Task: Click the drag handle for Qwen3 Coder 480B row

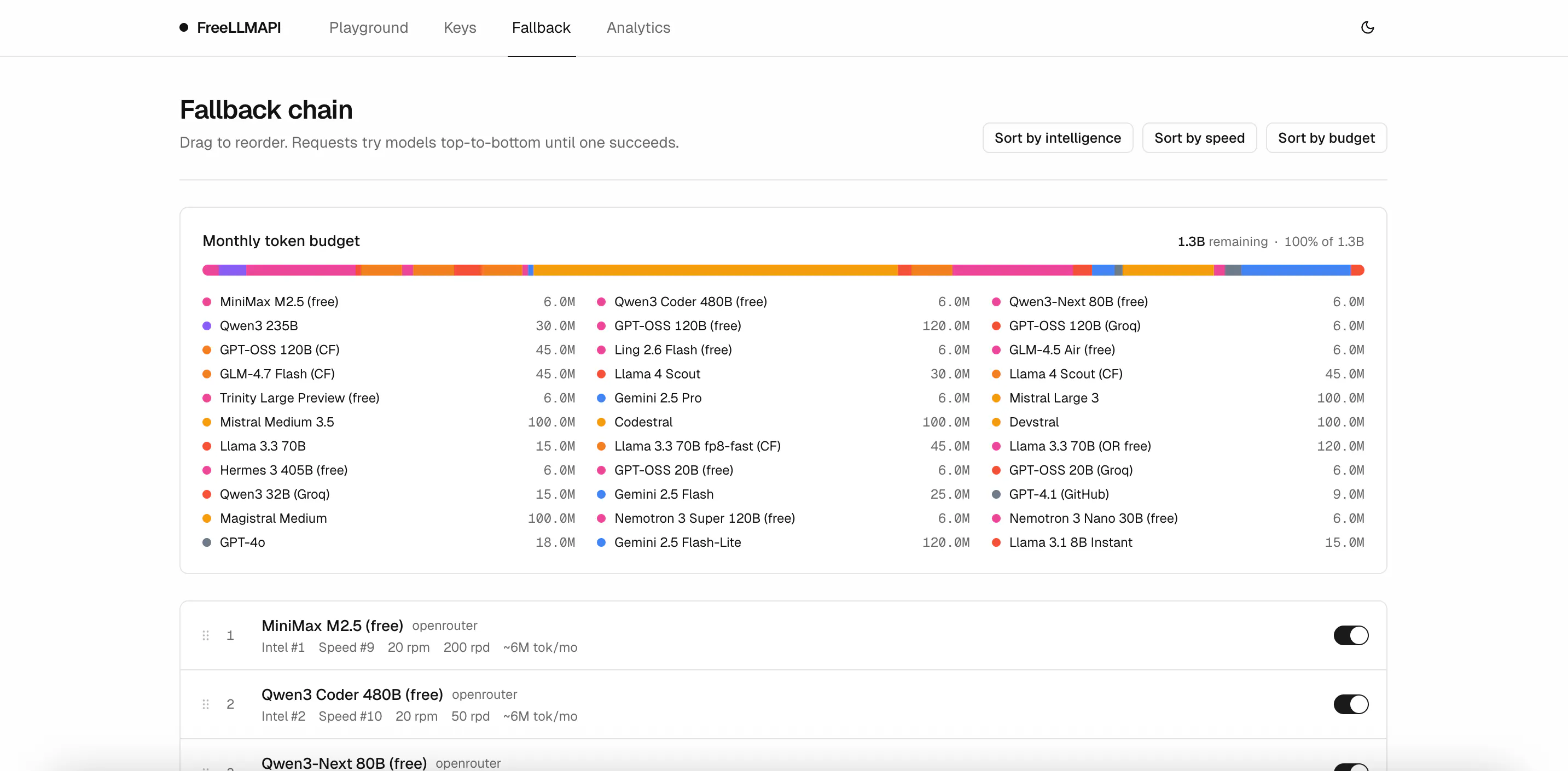Action: pyautogui.click(x=206, y=704)
